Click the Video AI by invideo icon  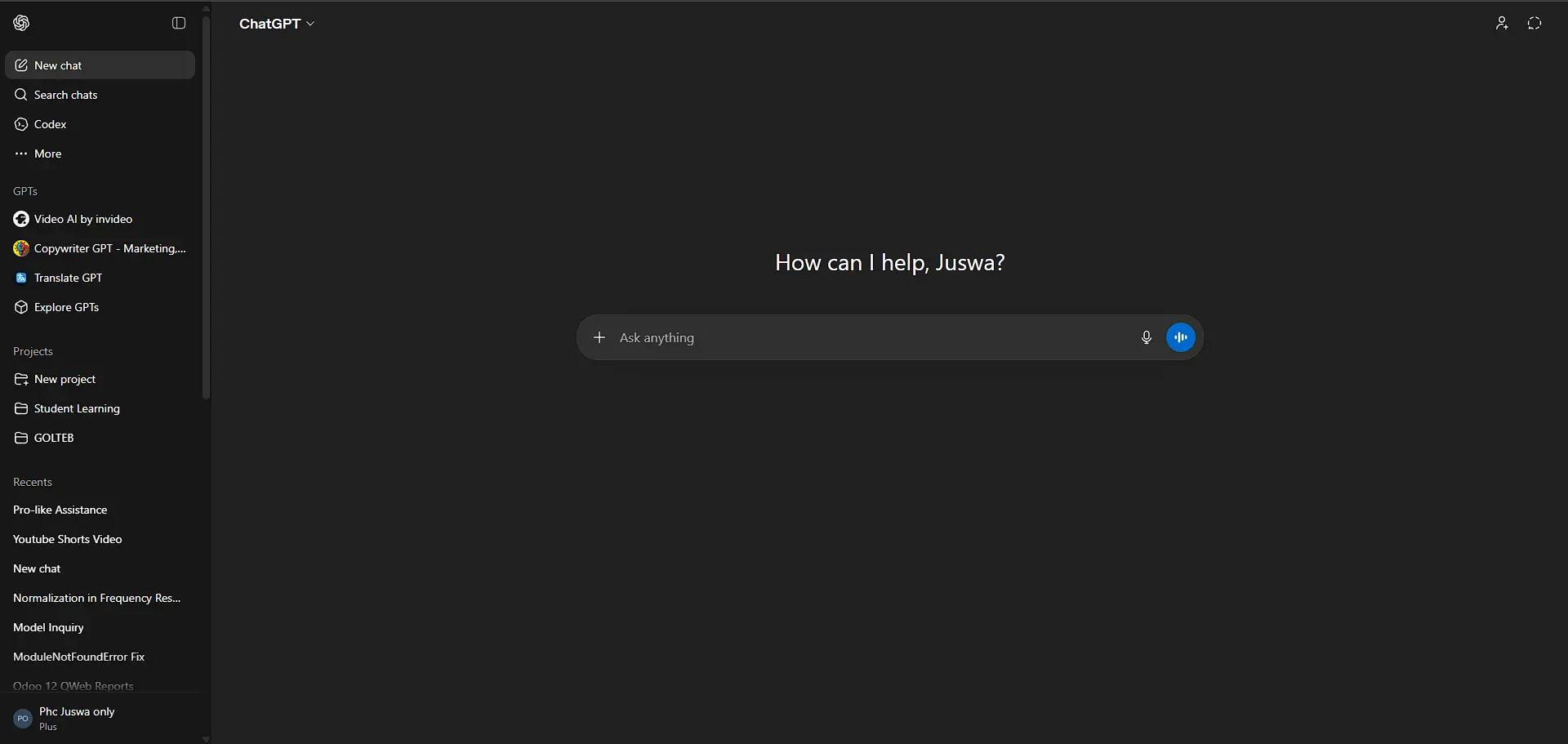tap(21, 219)
